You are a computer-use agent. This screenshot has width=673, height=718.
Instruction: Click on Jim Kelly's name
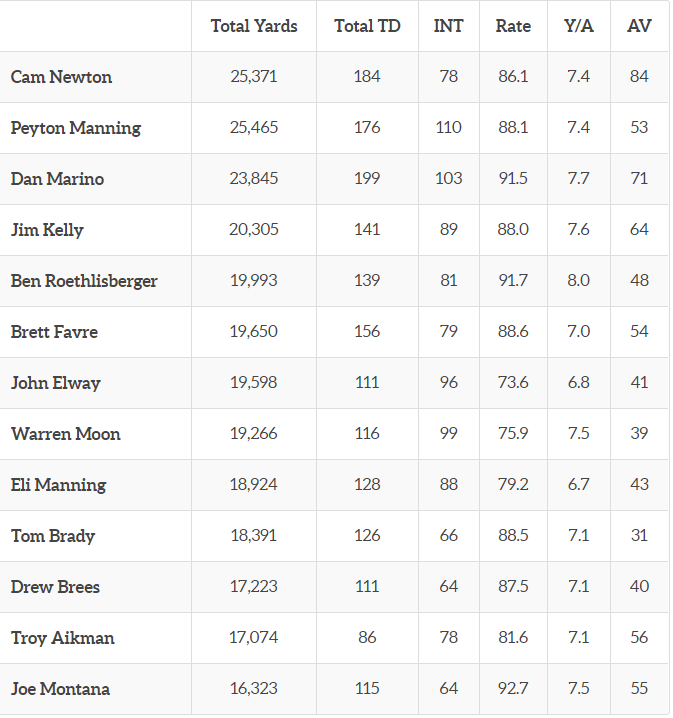[47, 230]
